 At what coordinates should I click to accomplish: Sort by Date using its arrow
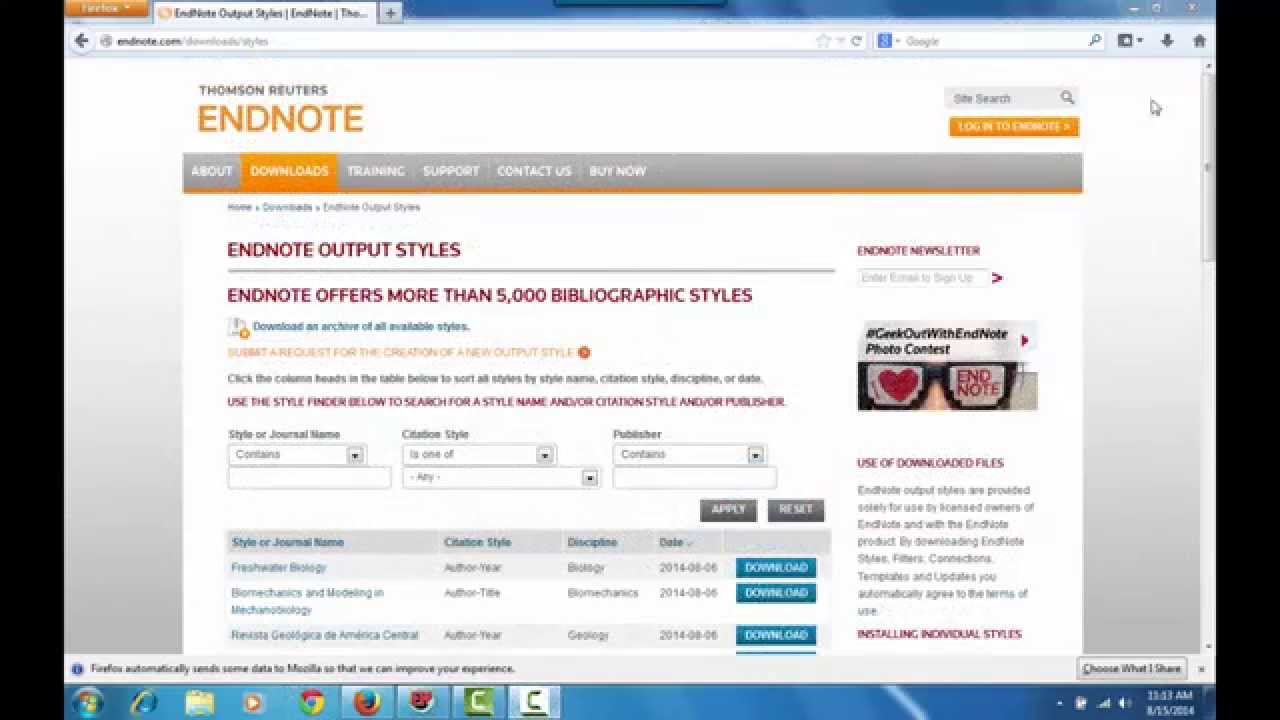point(689,543)
